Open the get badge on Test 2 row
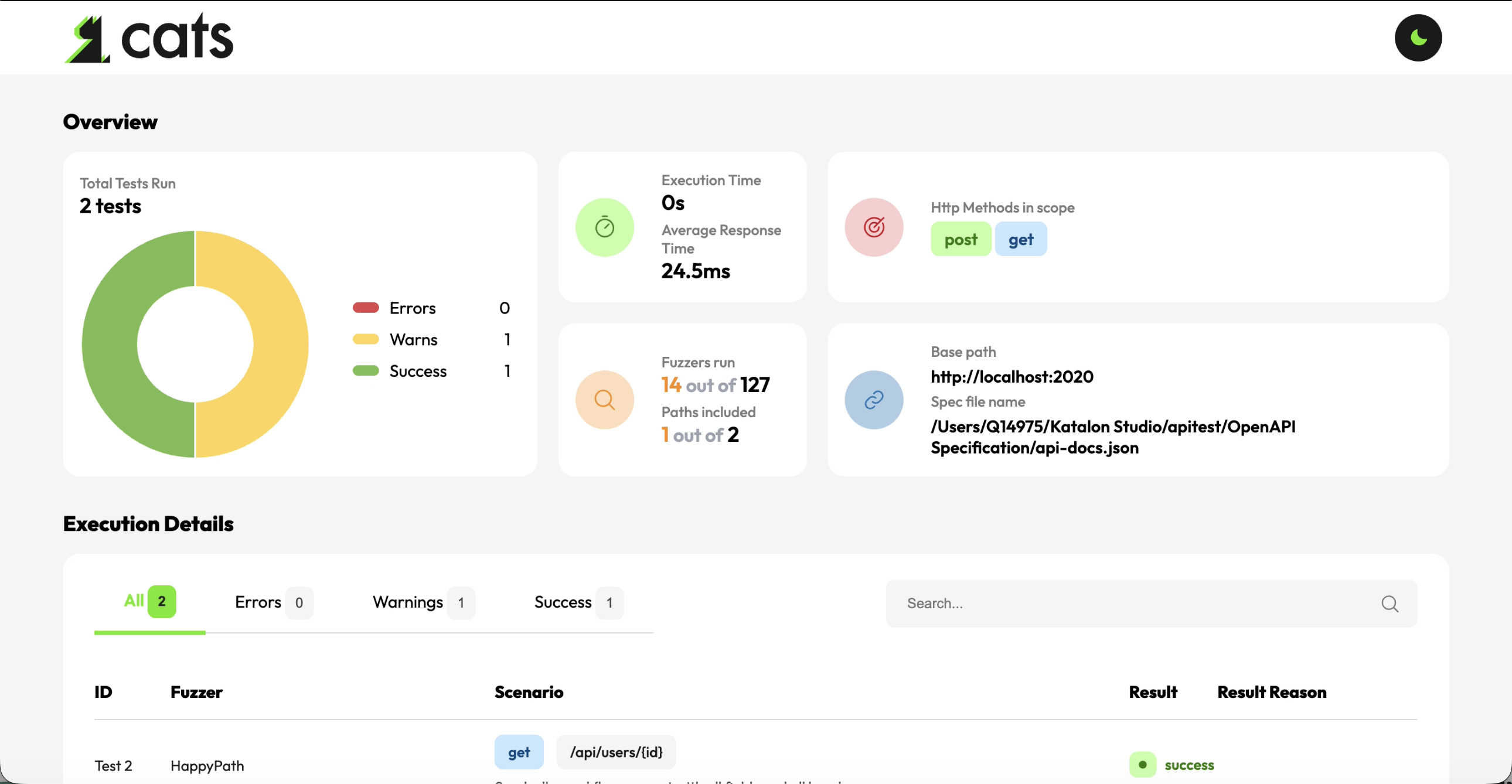 pos(519,752)
